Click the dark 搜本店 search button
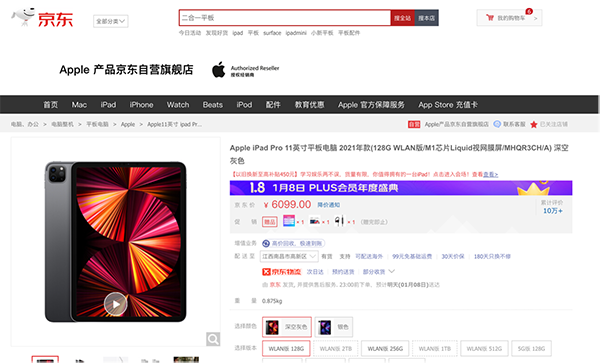This screenshot has width=600, height=363. point(427,18)
